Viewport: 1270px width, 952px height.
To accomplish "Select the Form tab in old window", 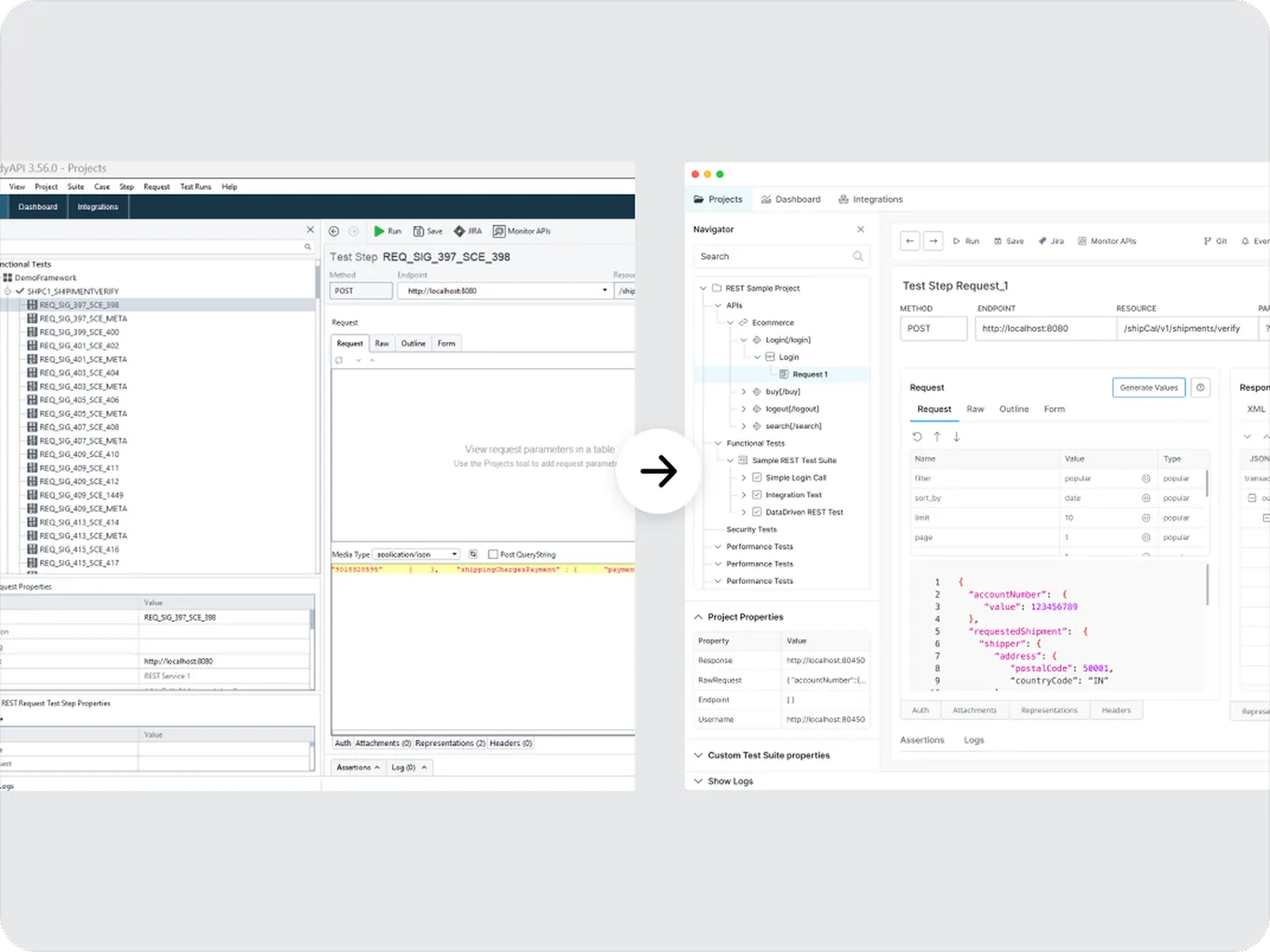I will pyautogui.click(x=446, y=344).
